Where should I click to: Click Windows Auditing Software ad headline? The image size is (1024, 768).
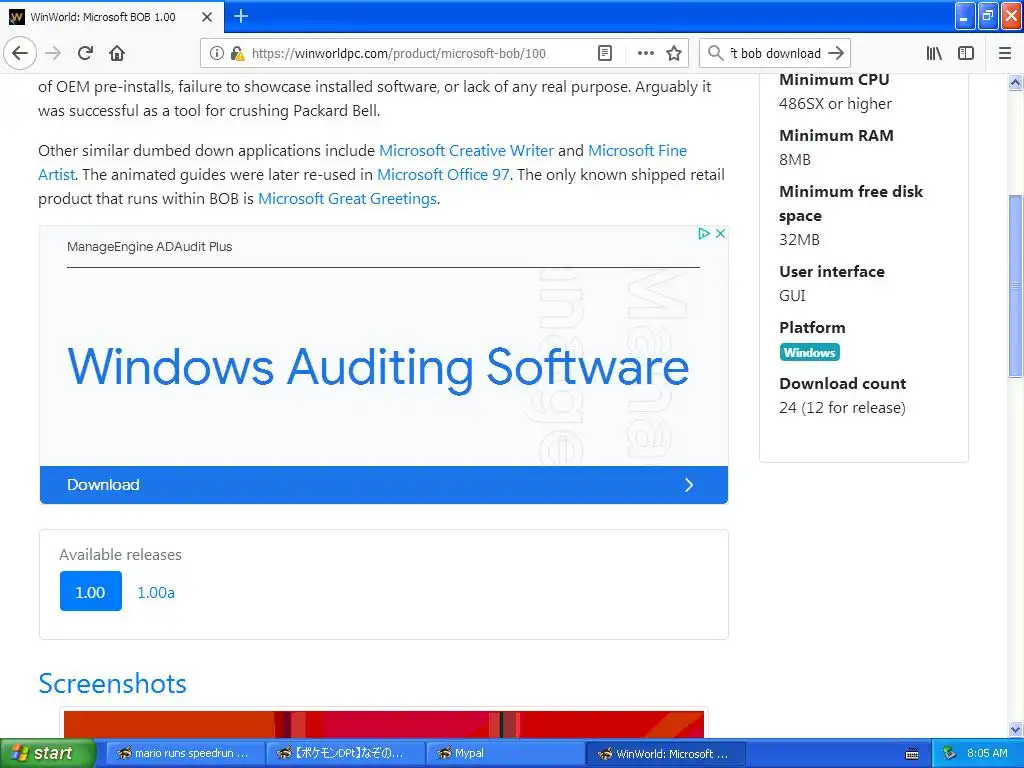coord(378,368)
